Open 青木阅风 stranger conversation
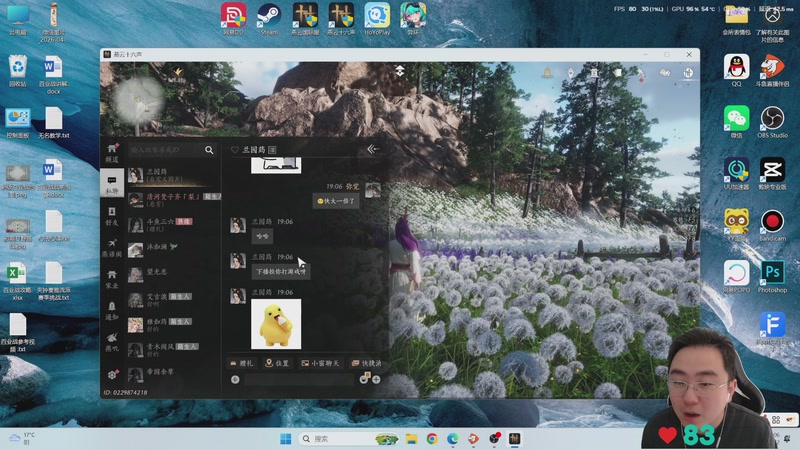This screenshot has width=800, height=450. click(x=173, y=350)
